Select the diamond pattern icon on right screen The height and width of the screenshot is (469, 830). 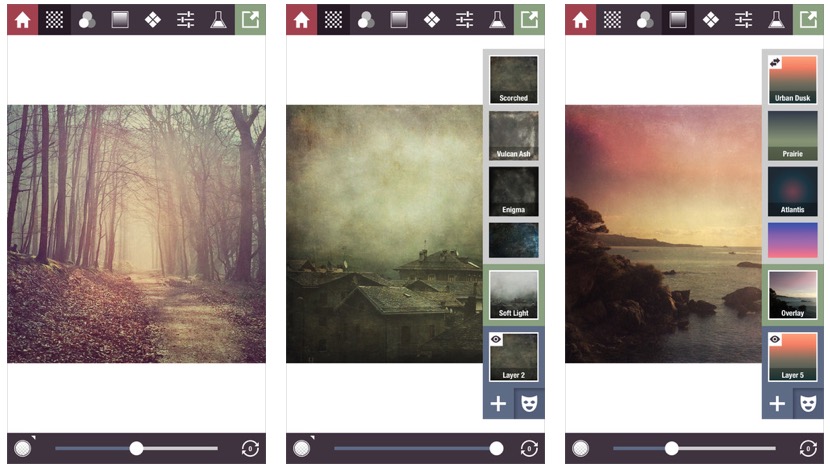(x=710, y=19)
